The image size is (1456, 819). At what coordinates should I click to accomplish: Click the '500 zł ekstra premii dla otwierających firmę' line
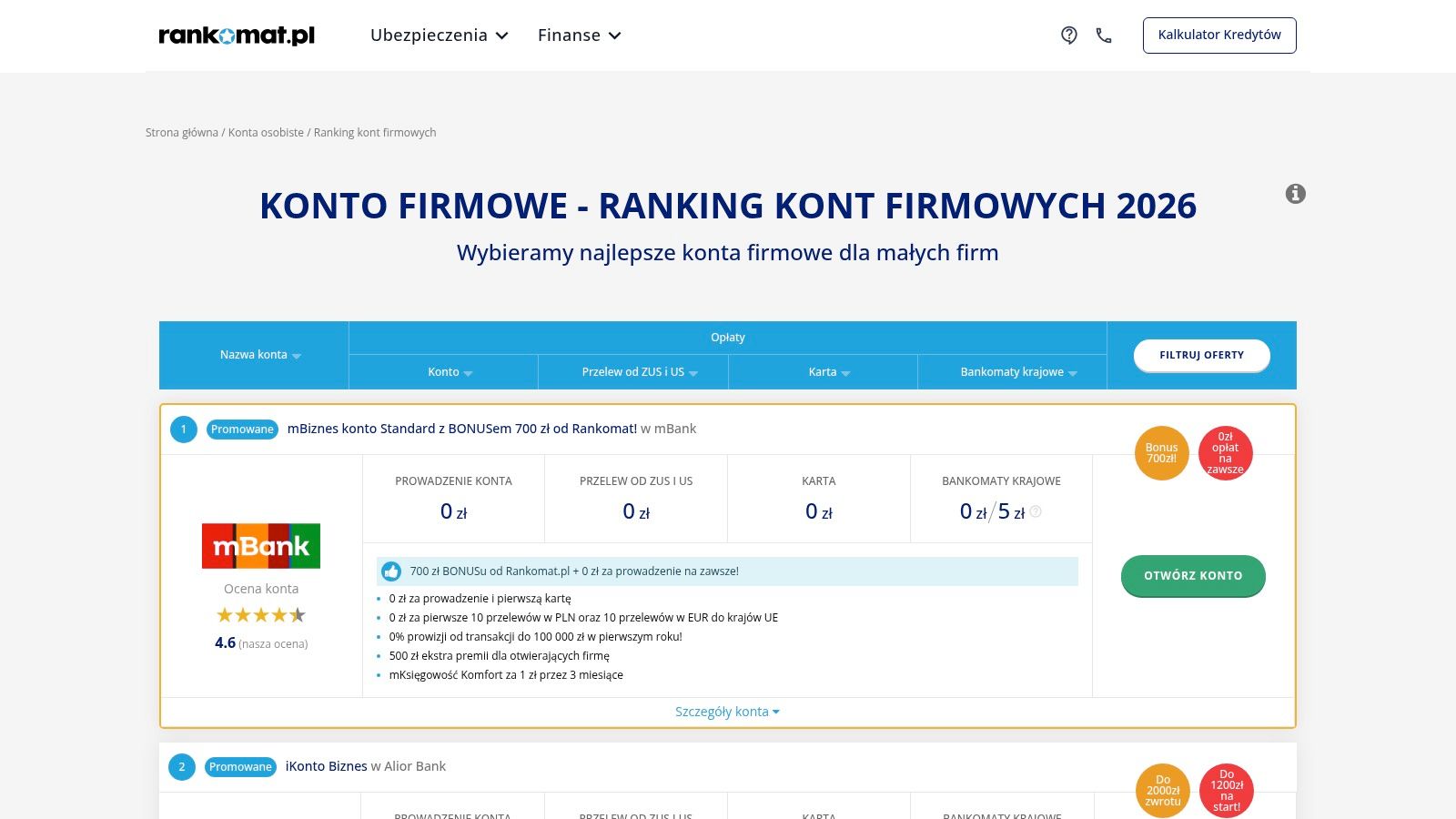point(500,656)
